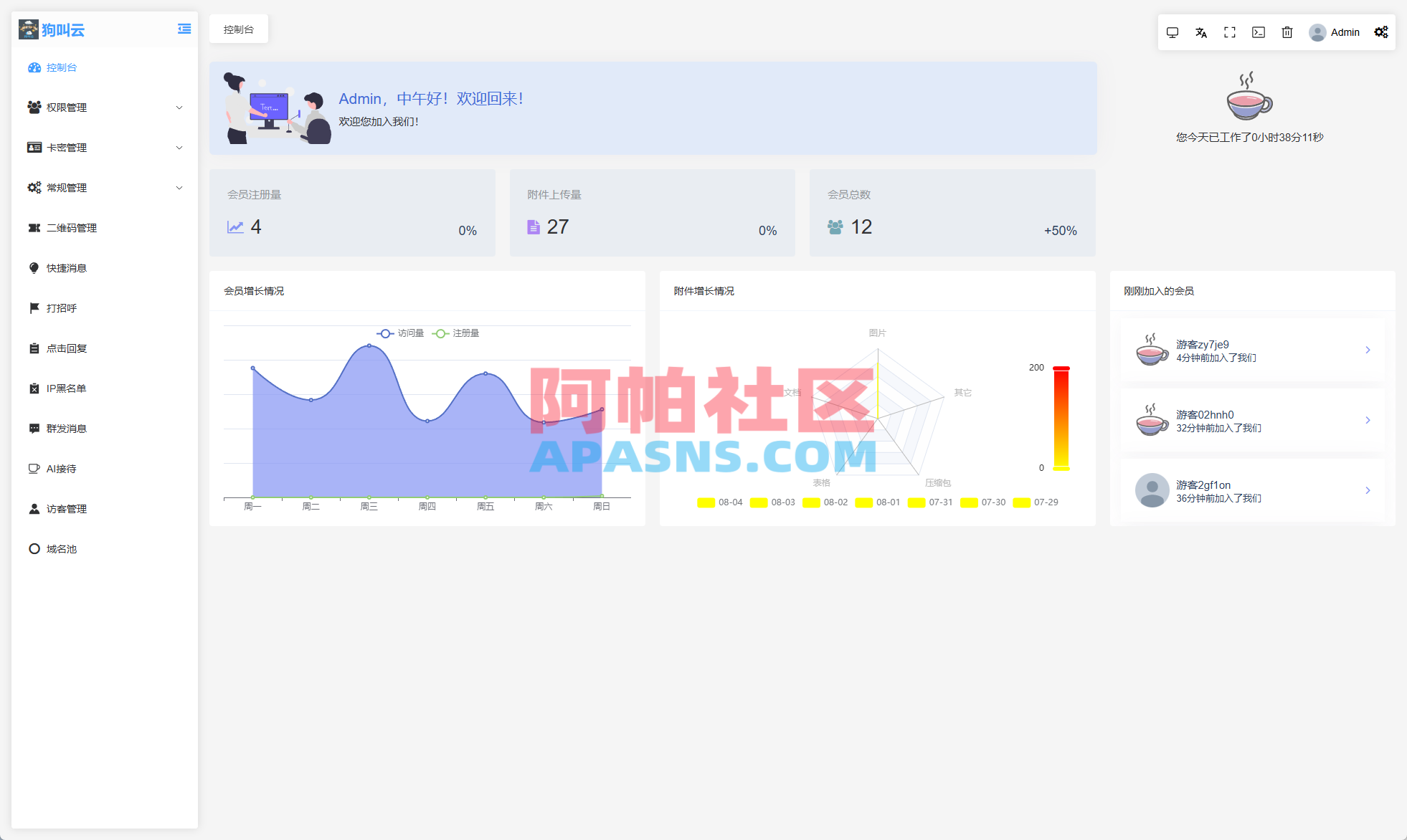This screenshot has height=840, width=1407.
Task: Click the 群发消息 chat bubble icon
Action: [x=34, y=429]
